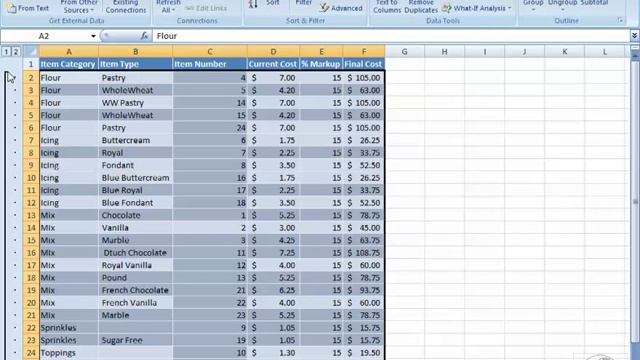Click Text to Columns

coord(387,7)
